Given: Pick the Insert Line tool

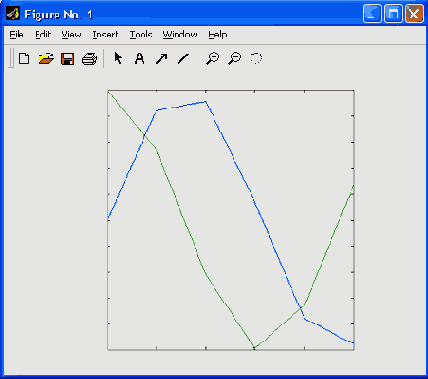Looking at the screenshot, I should click(183, 59).
